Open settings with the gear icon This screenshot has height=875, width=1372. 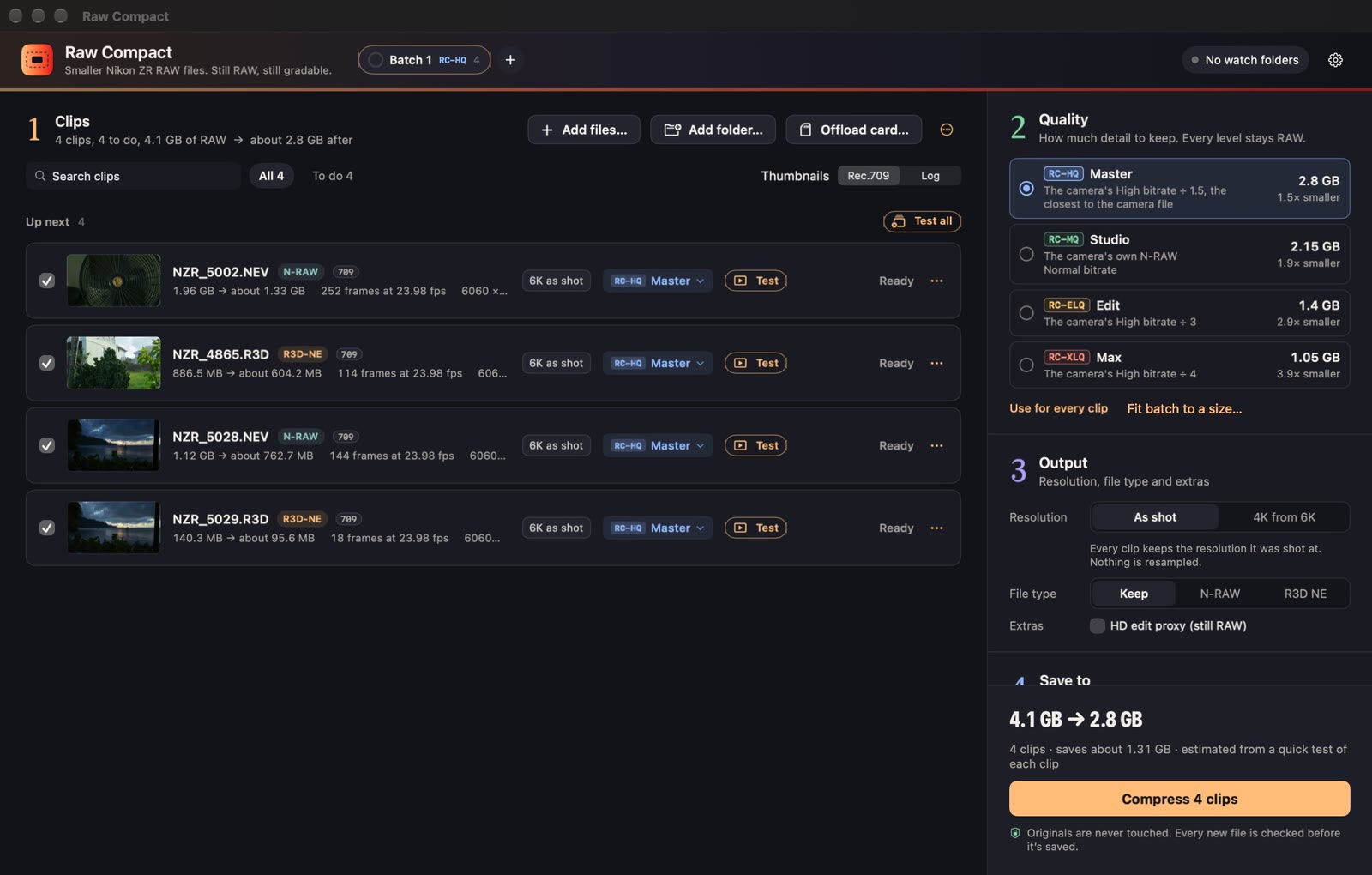tap(1335, 60)
